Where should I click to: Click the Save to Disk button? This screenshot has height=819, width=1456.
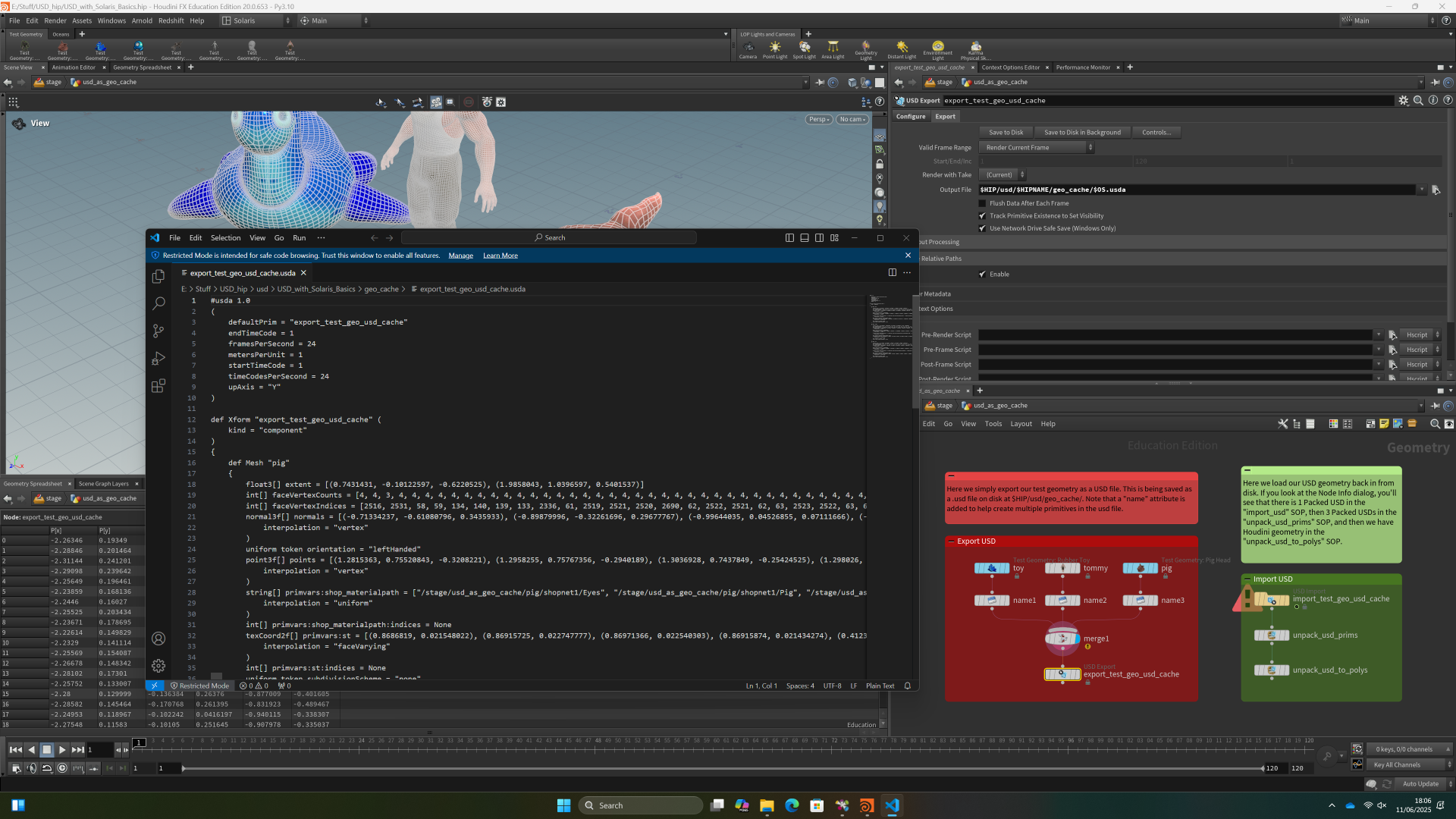(x=1006, y=133)
